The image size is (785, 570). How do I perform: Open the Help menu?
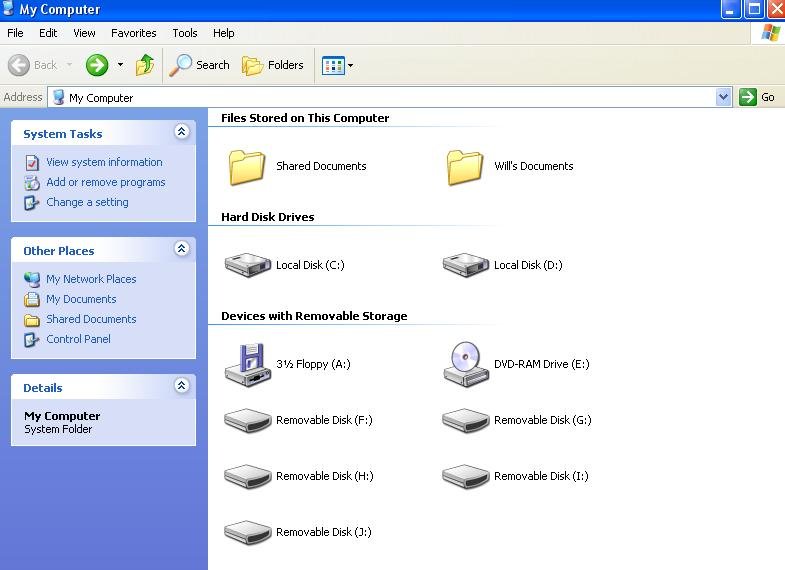click(x=223, y=33)
